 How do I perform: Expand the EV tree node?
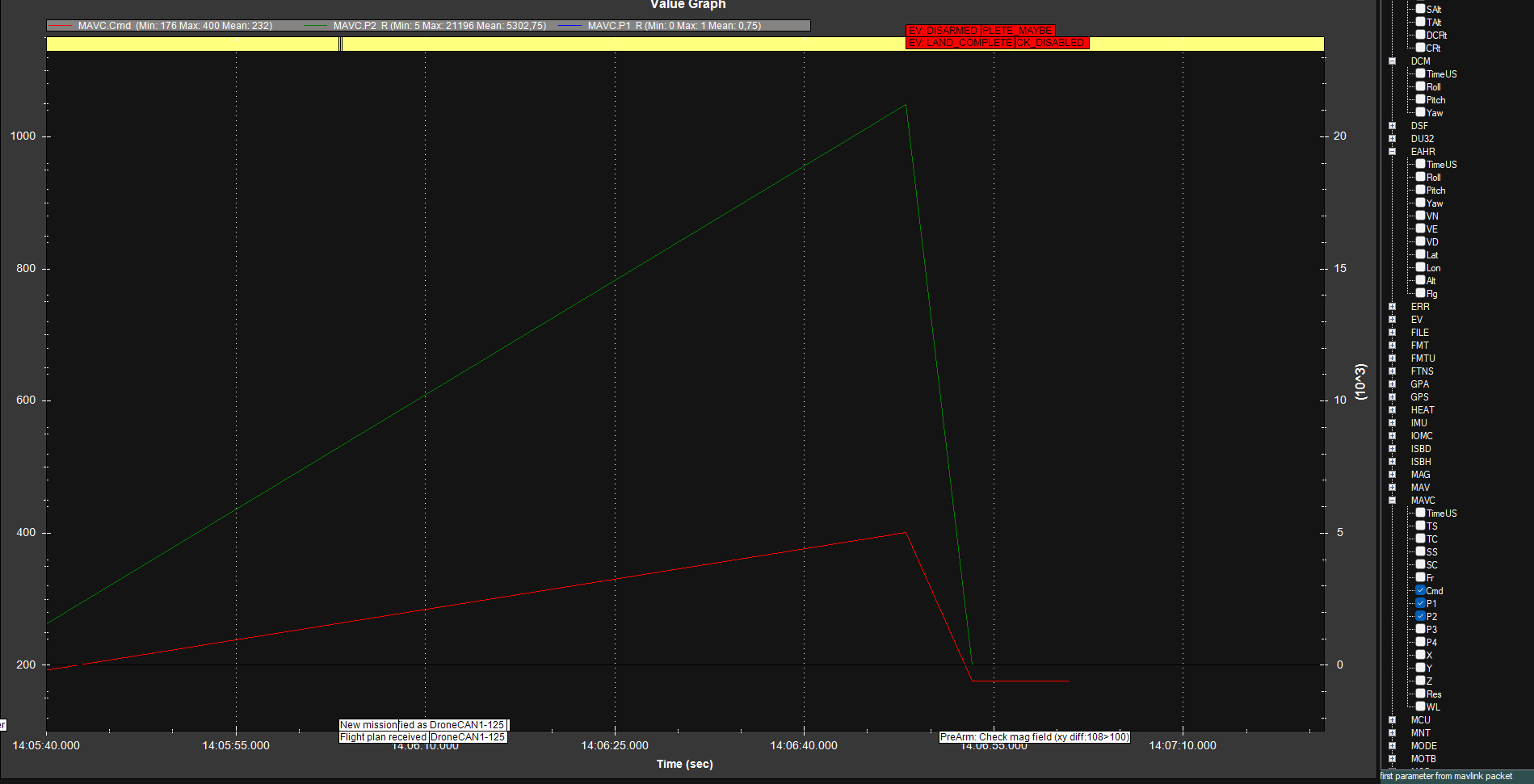(1392, 320)
